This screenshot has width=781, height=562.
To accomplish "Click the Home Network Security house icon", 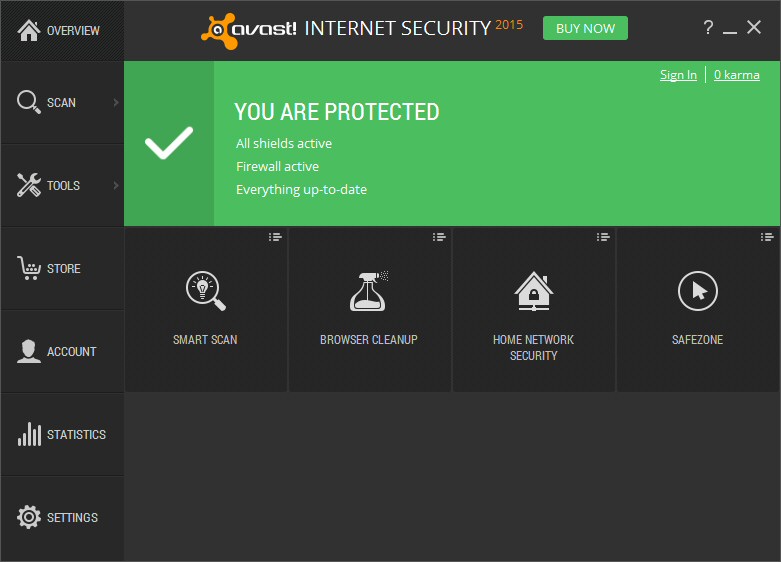I will (533, 291).
